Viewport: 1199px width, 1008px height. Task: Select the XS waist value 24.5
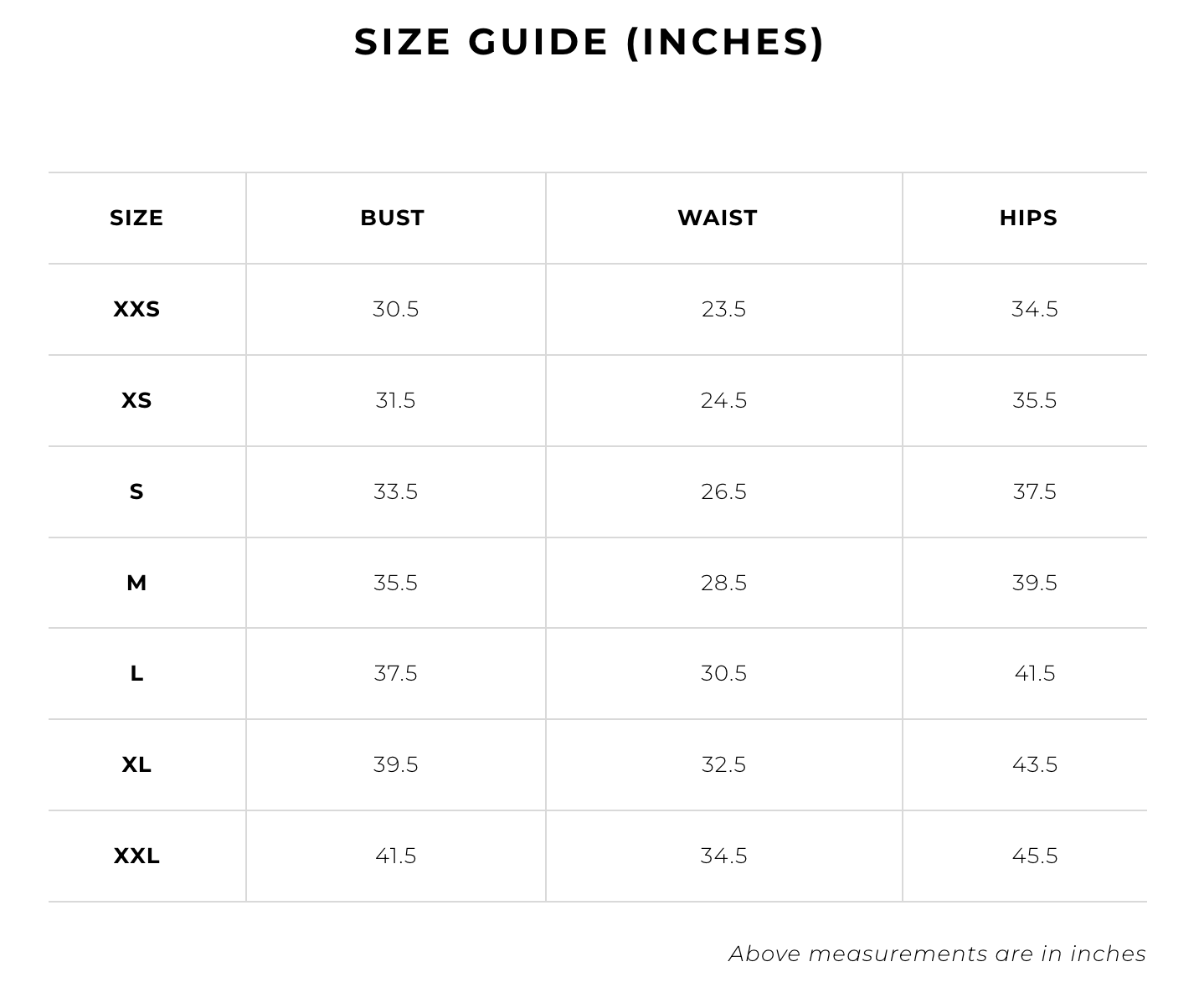[723, 400]
